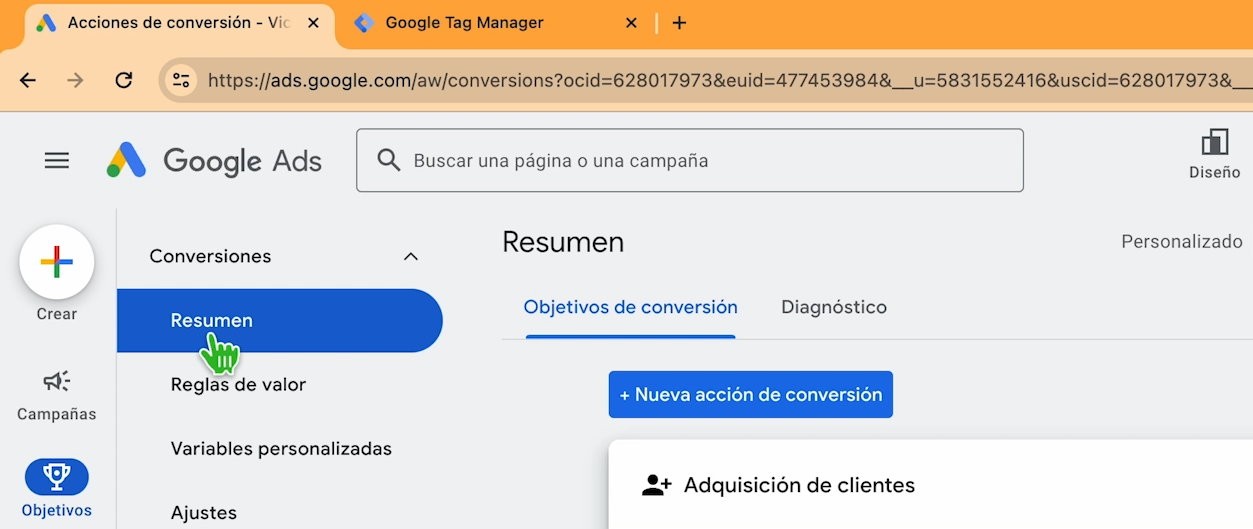Click the Conversiones section label
Viewport: 1253px width, 529px height.
click(210, 257)
